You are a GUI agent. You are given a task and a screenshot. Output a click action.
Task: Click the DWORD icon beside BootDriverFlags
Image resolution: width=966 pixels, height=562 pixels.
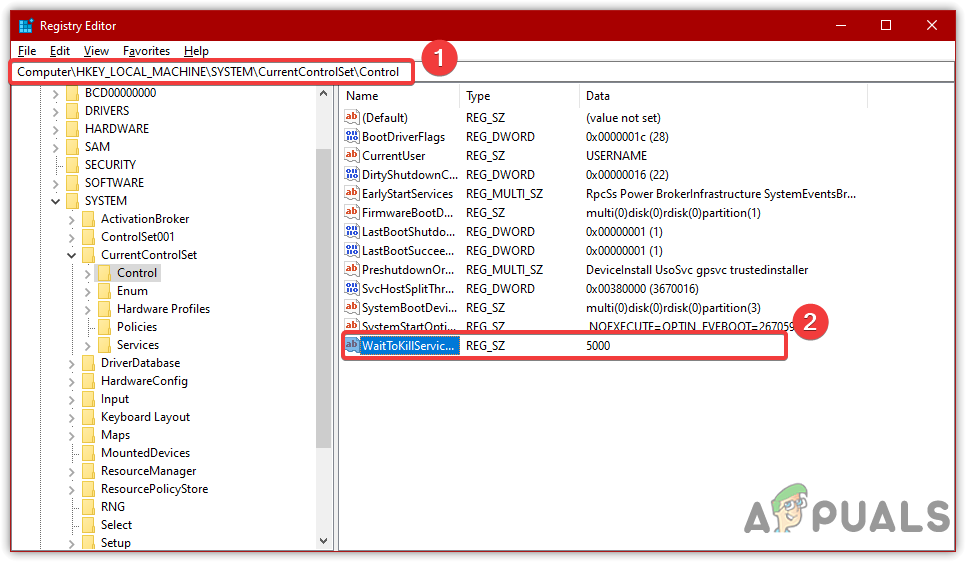352,136
